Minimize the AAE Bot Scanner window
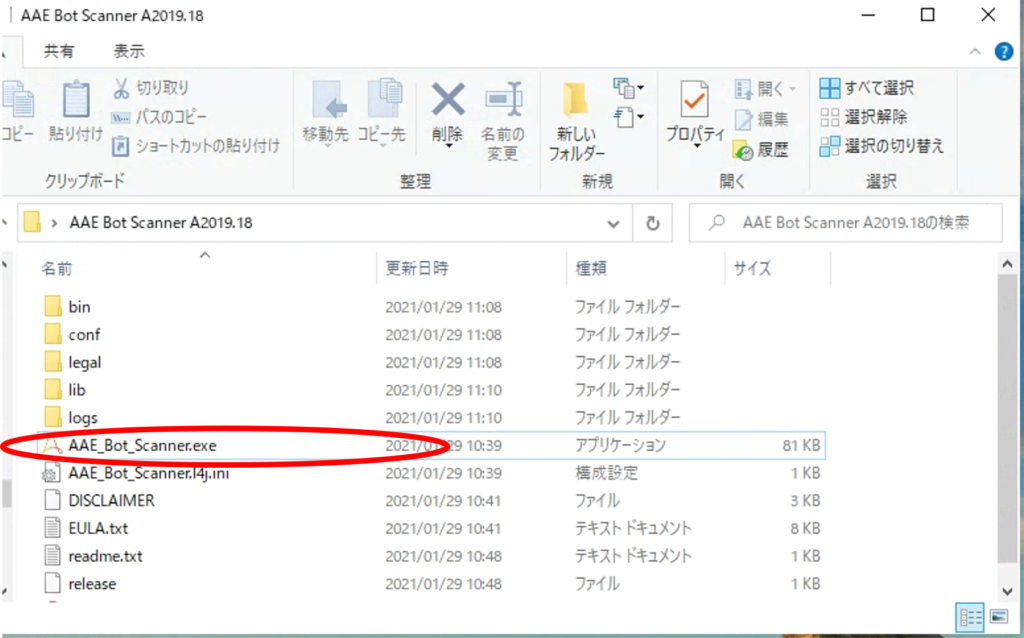Viewport: 1024px width, 638px height. coord(868,15)
